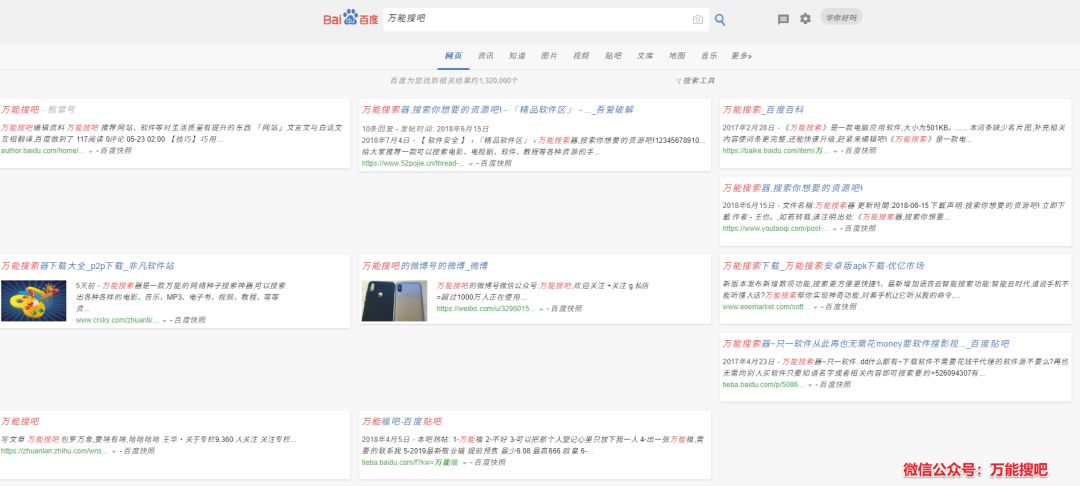Open 百度快照 for the author.baidu.com result
The image size is (1080, 486).
(115, 151)
